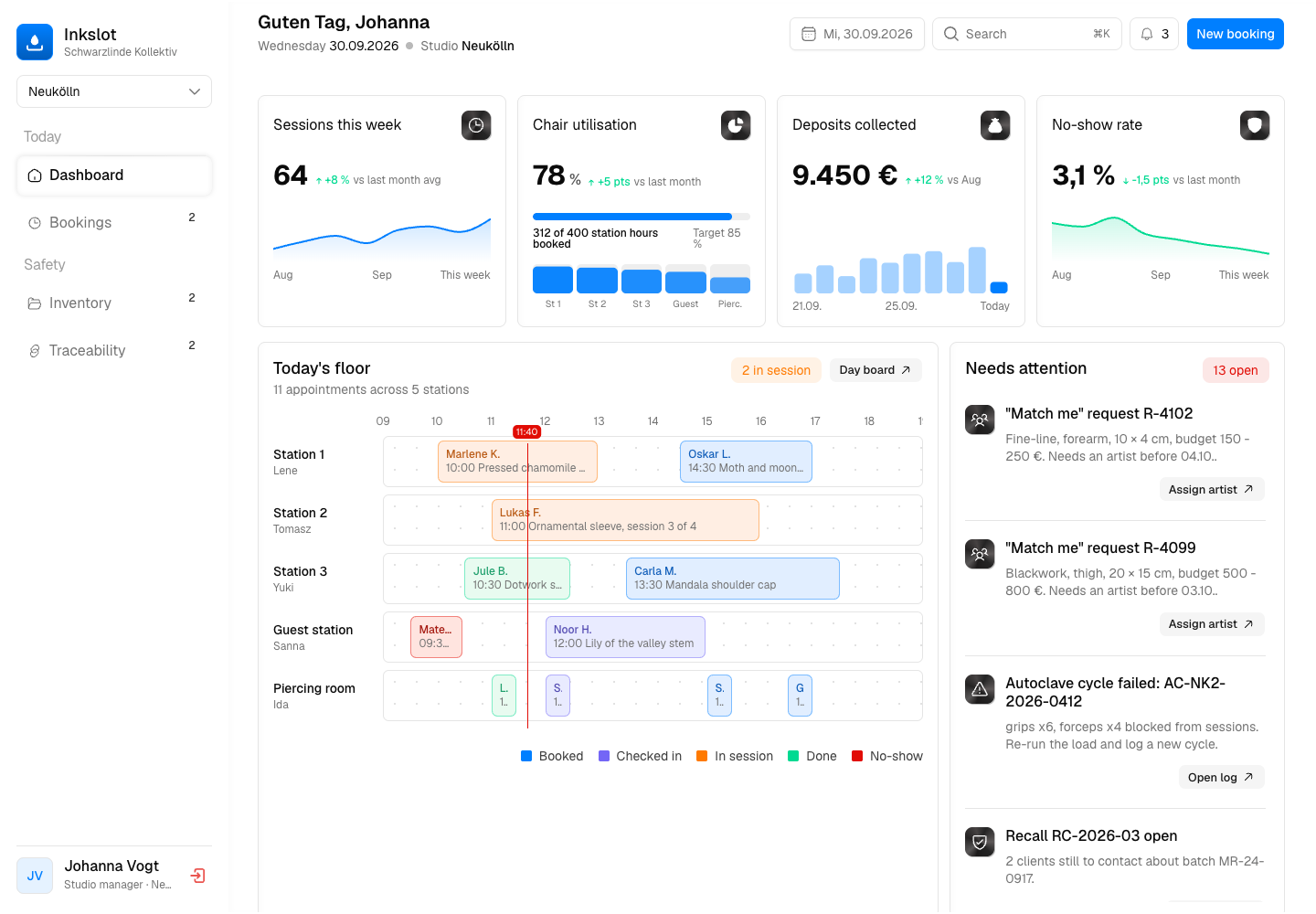Click the pie chart icon on Chair utilisation
This screenshot has height=914, width=1316.
pos(736,125)
